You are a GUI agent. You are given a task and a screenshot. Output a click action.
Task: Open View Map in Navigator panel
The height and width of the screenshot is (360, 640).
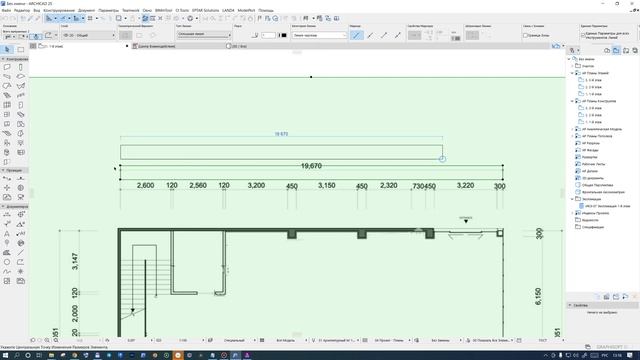coord(616,50)
